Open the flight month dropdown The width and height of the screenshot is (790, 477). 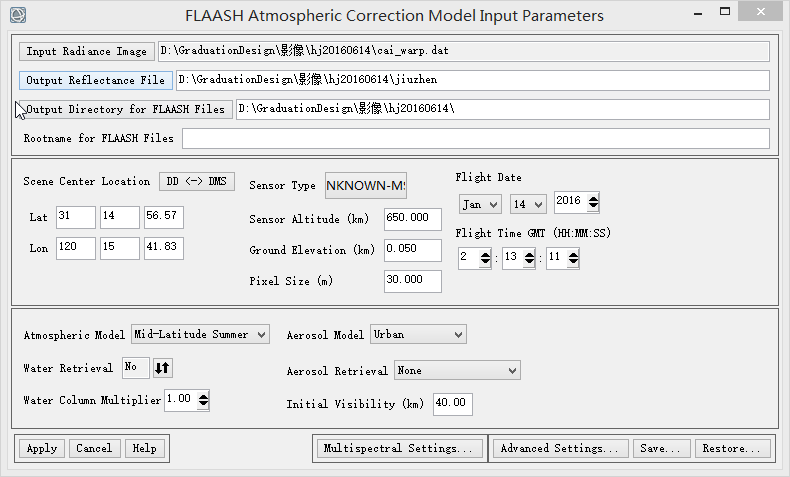pos(480,203)
